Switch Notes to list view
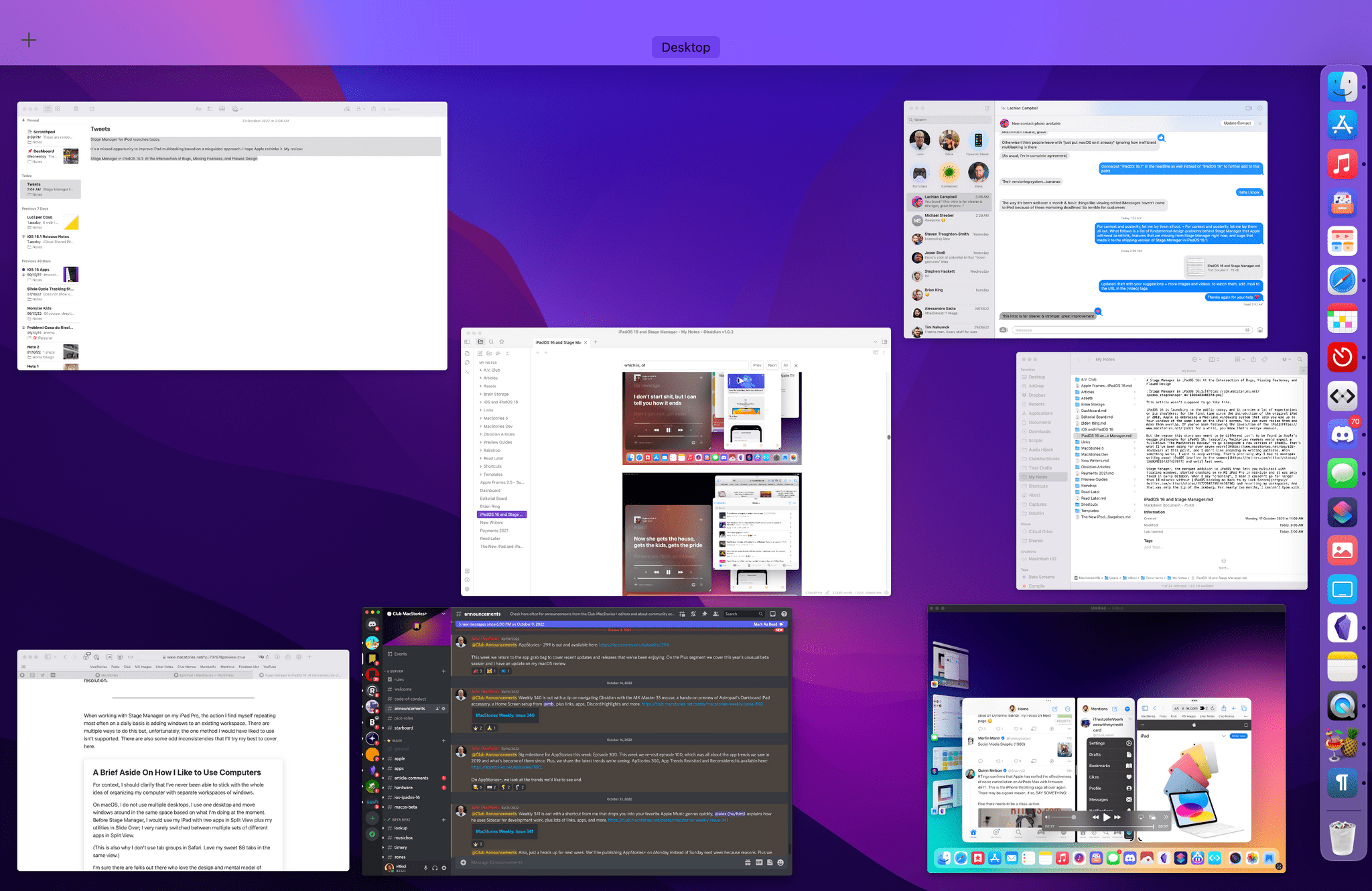The image size is (1372, 891). pos(48,109)
